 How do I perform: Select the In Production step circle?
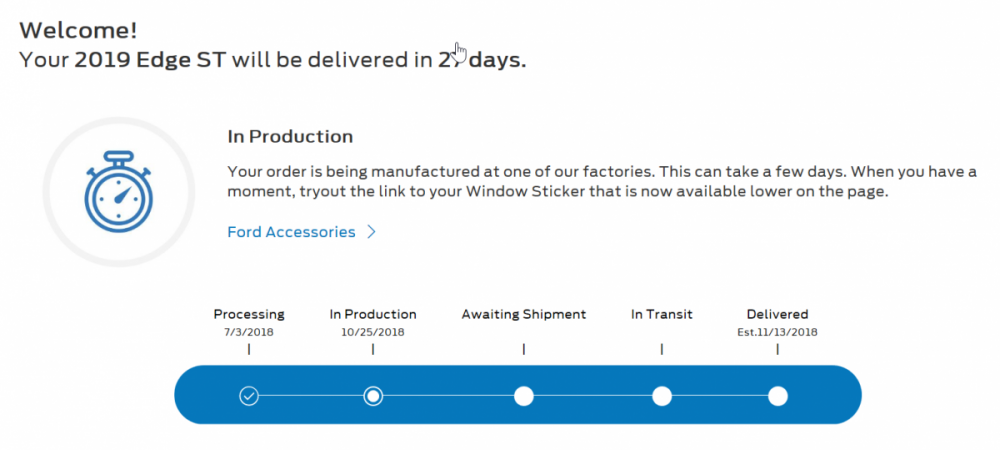(373, 396)
